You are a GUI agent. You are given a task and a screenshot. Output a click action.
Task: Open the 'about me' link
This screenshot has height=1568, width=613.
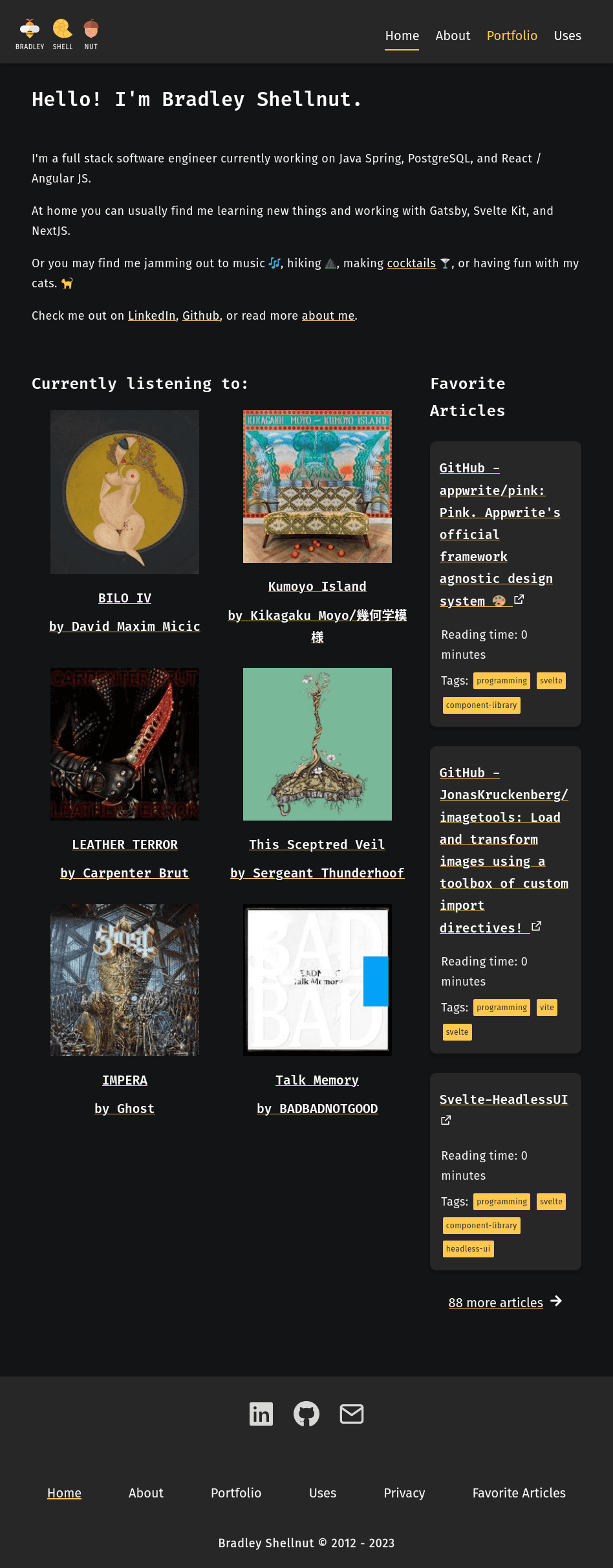(328, 316)
